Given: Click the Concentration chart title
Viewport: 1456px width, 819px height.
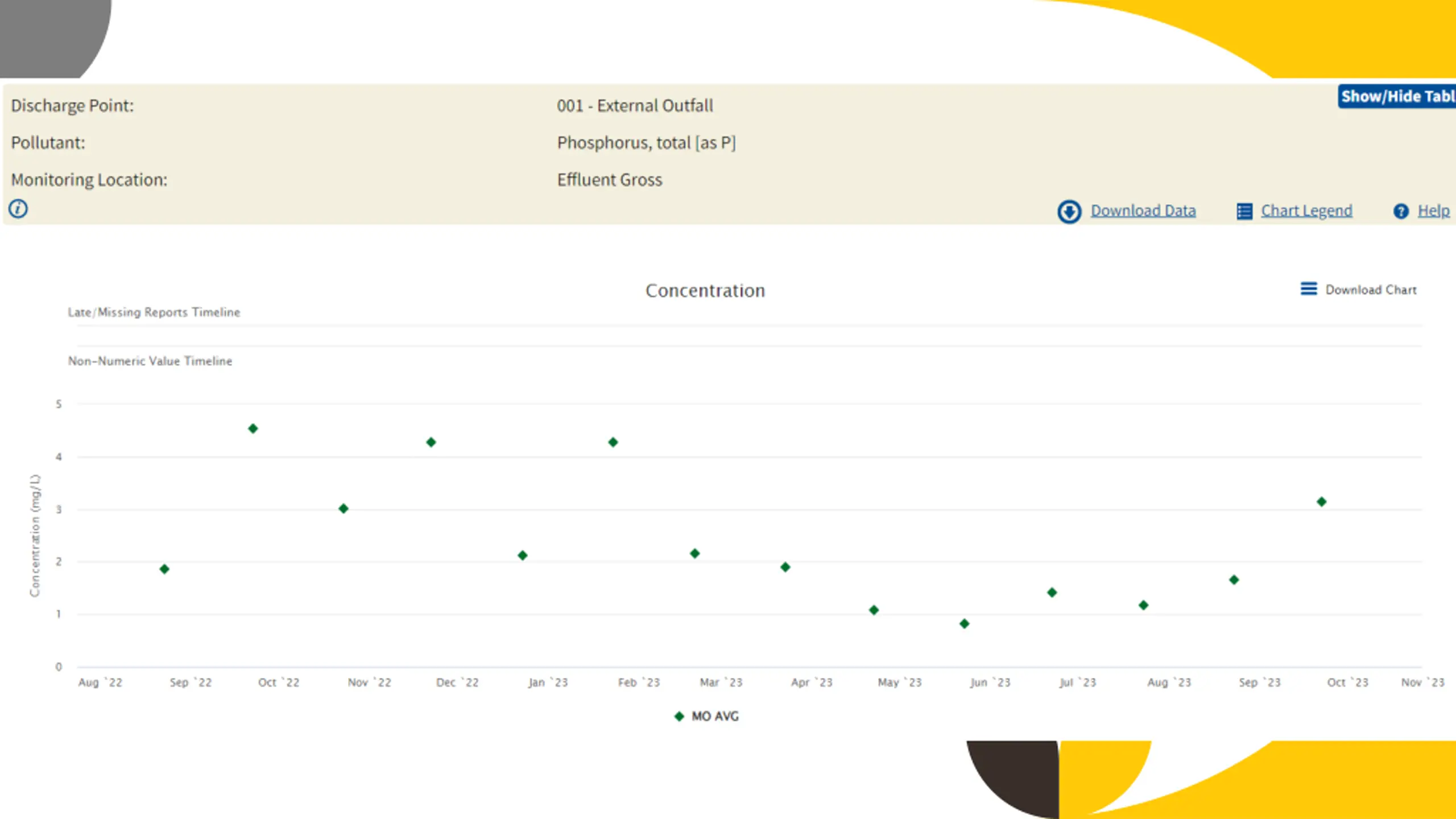Looking at the screenshot, I should coord(705,291).
